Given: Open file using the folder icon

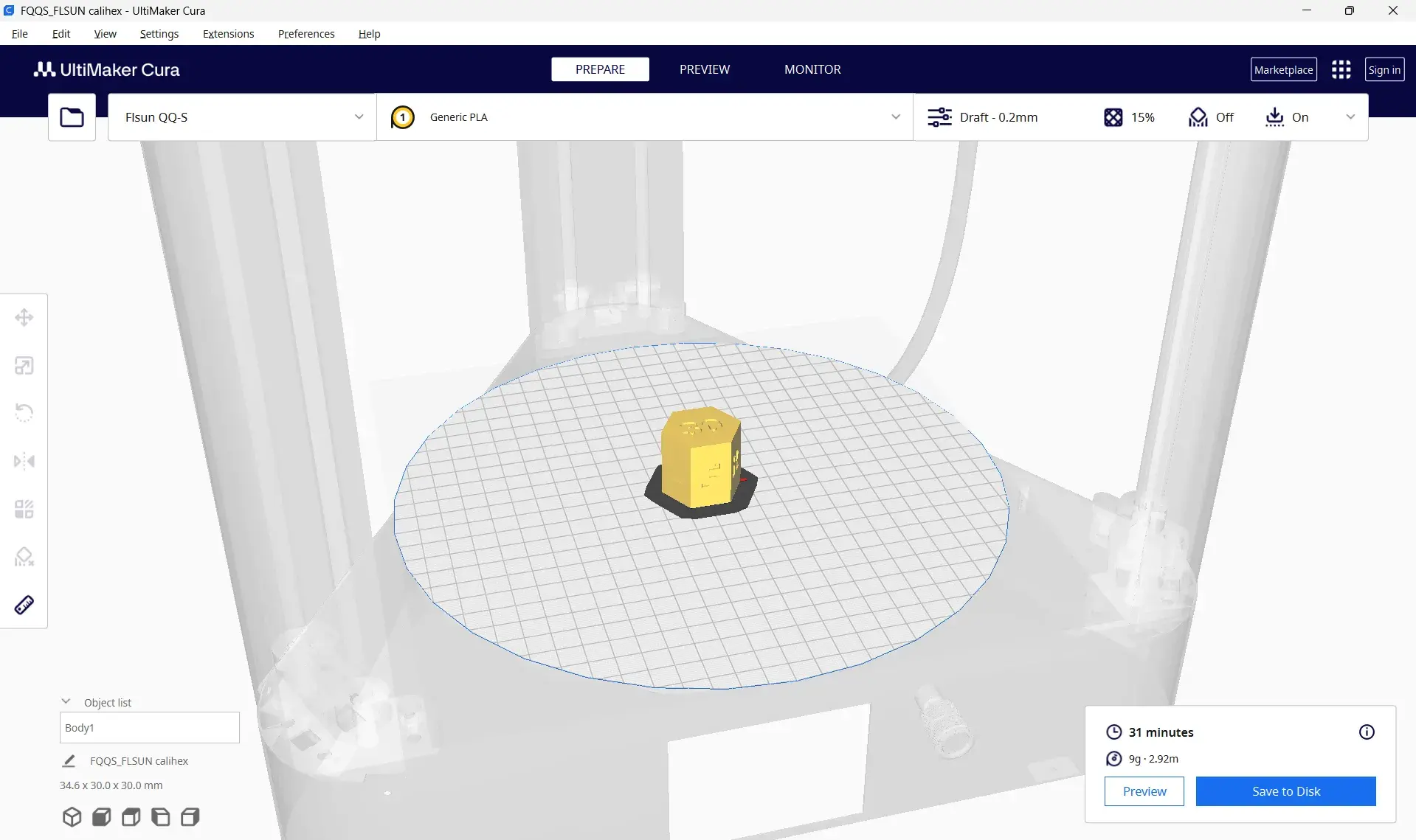Looking at the screenshot, I should coord(72,117).
